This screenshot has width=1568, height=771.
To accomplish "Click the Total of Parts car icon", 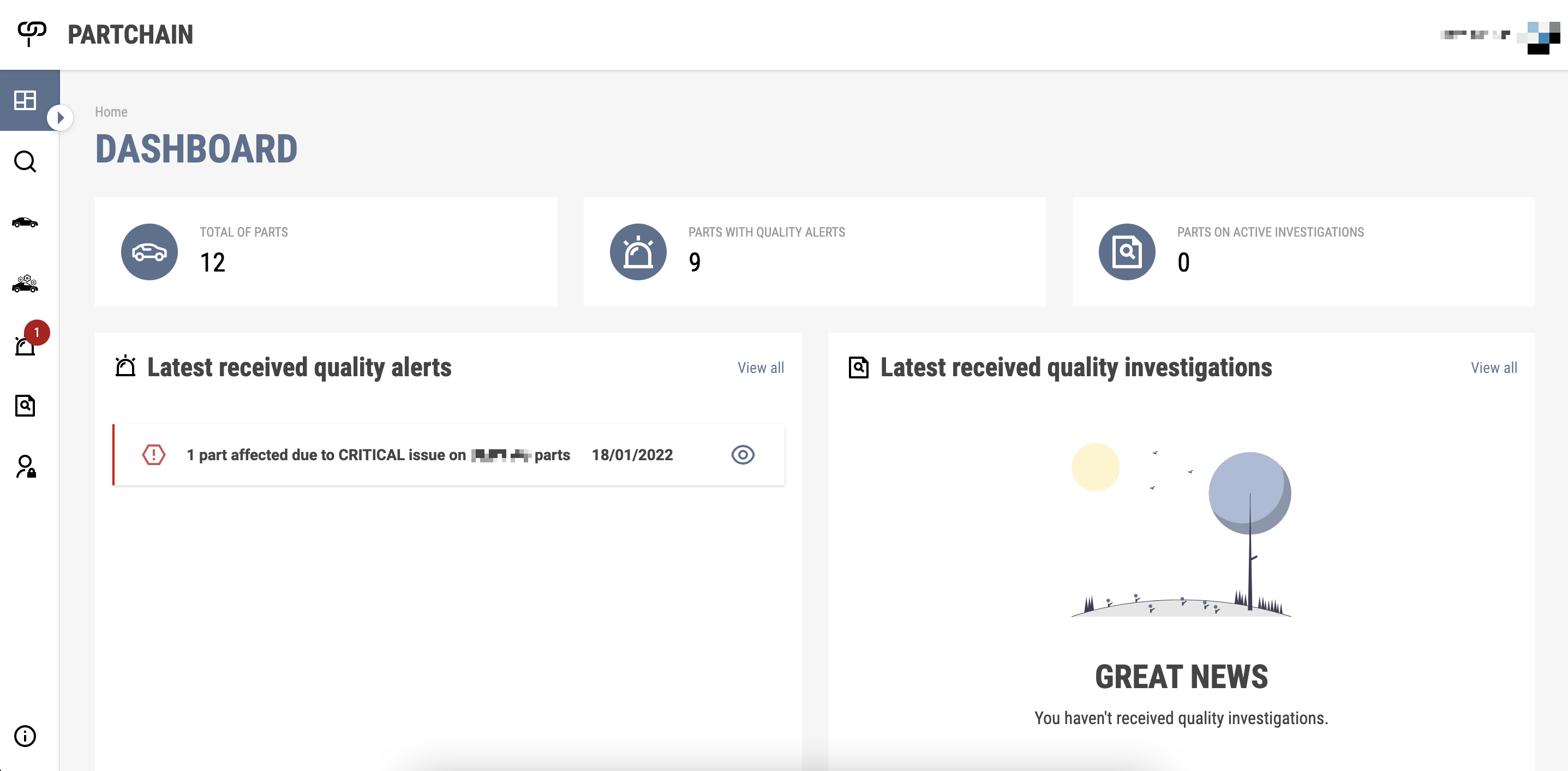I will [x=149, y=252].
